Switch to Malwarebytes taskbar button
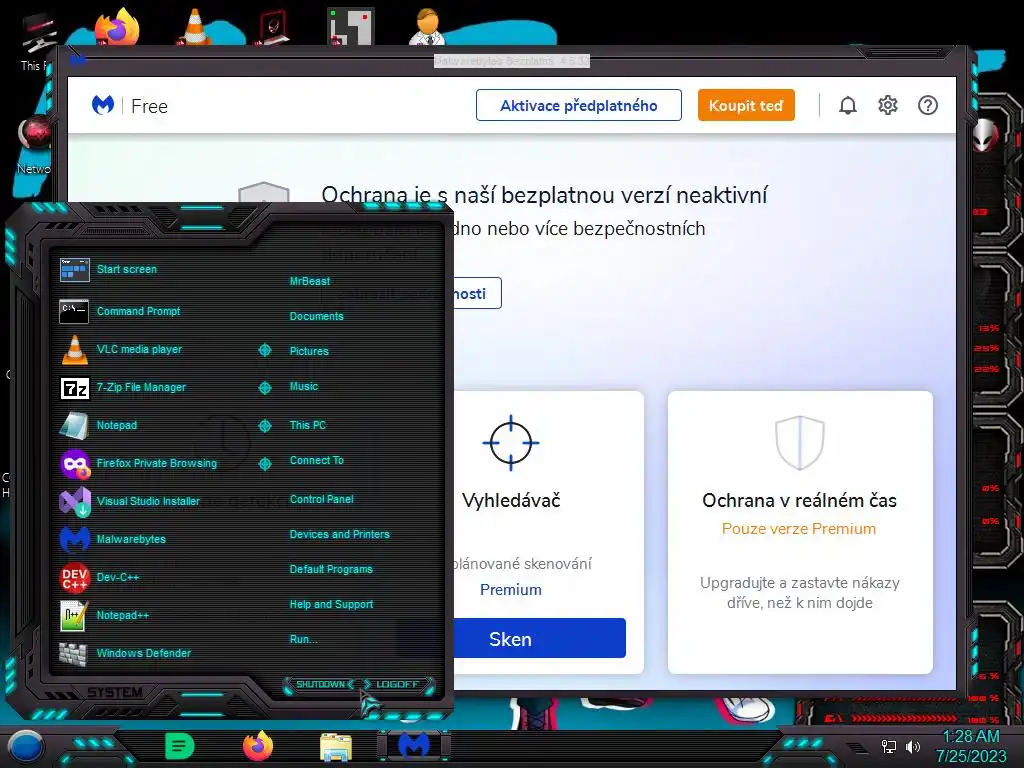Viewport: 1024px width, 768px height. (414, 746)
